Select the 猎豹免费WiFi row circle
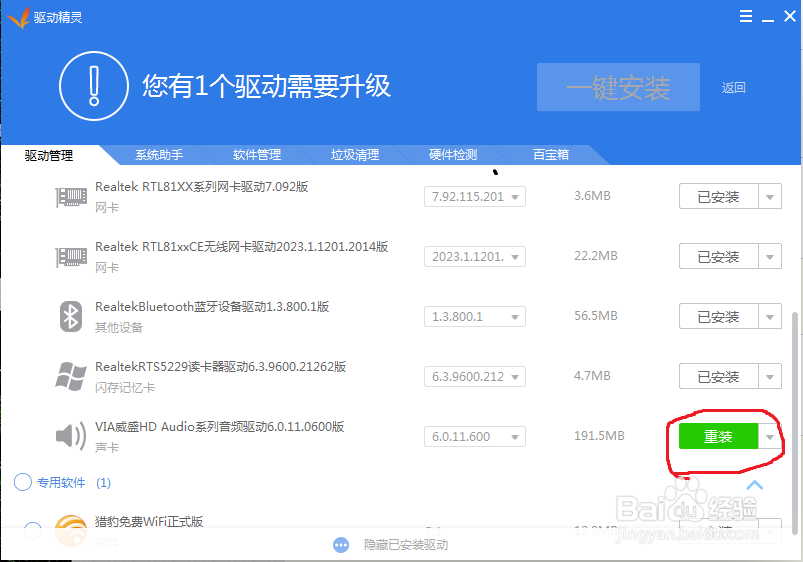This screenshot has height=562, width=803. [x=33, y=530]
